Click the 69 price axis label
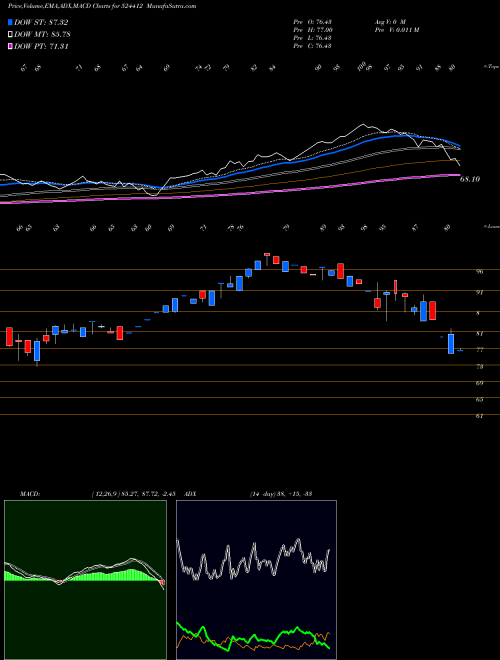 coord(479,383)
